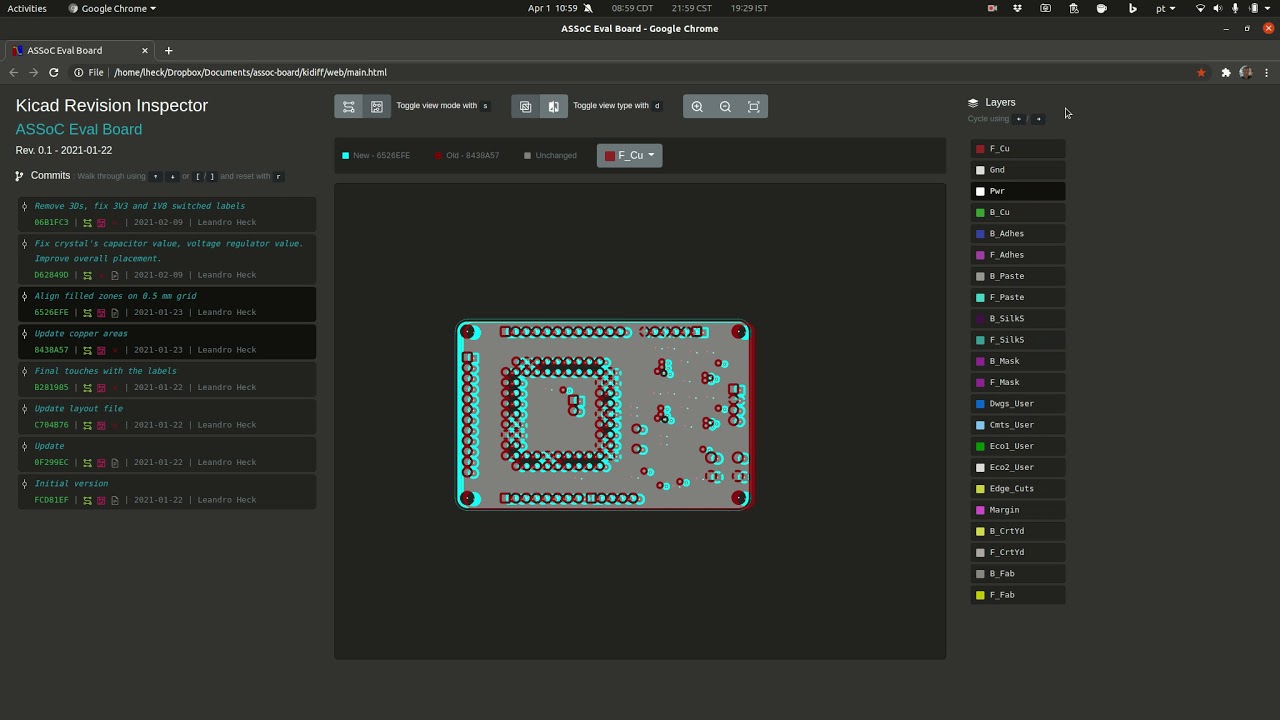The image size is (1280, 720).
Task: Click the PCB board diff image
Action: 603,415
